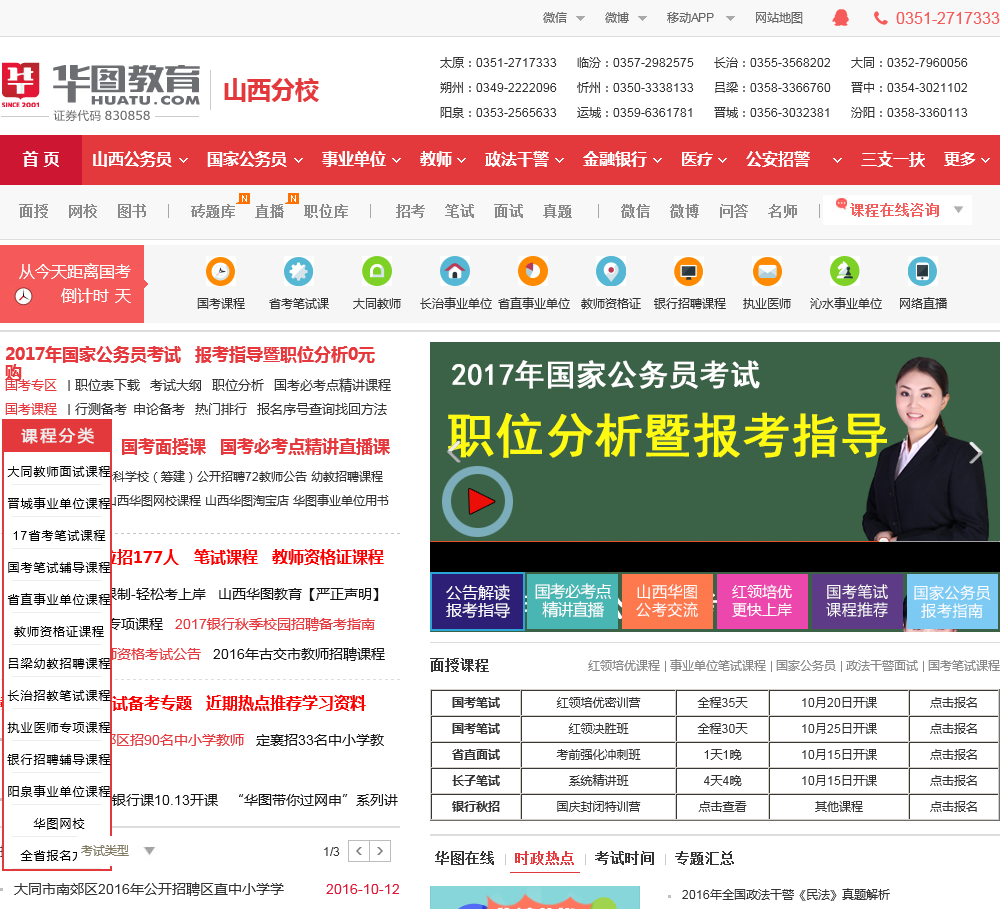Open the 国考课程 clock icon
Screen dimensions: 1000x909
click(221, 272)
